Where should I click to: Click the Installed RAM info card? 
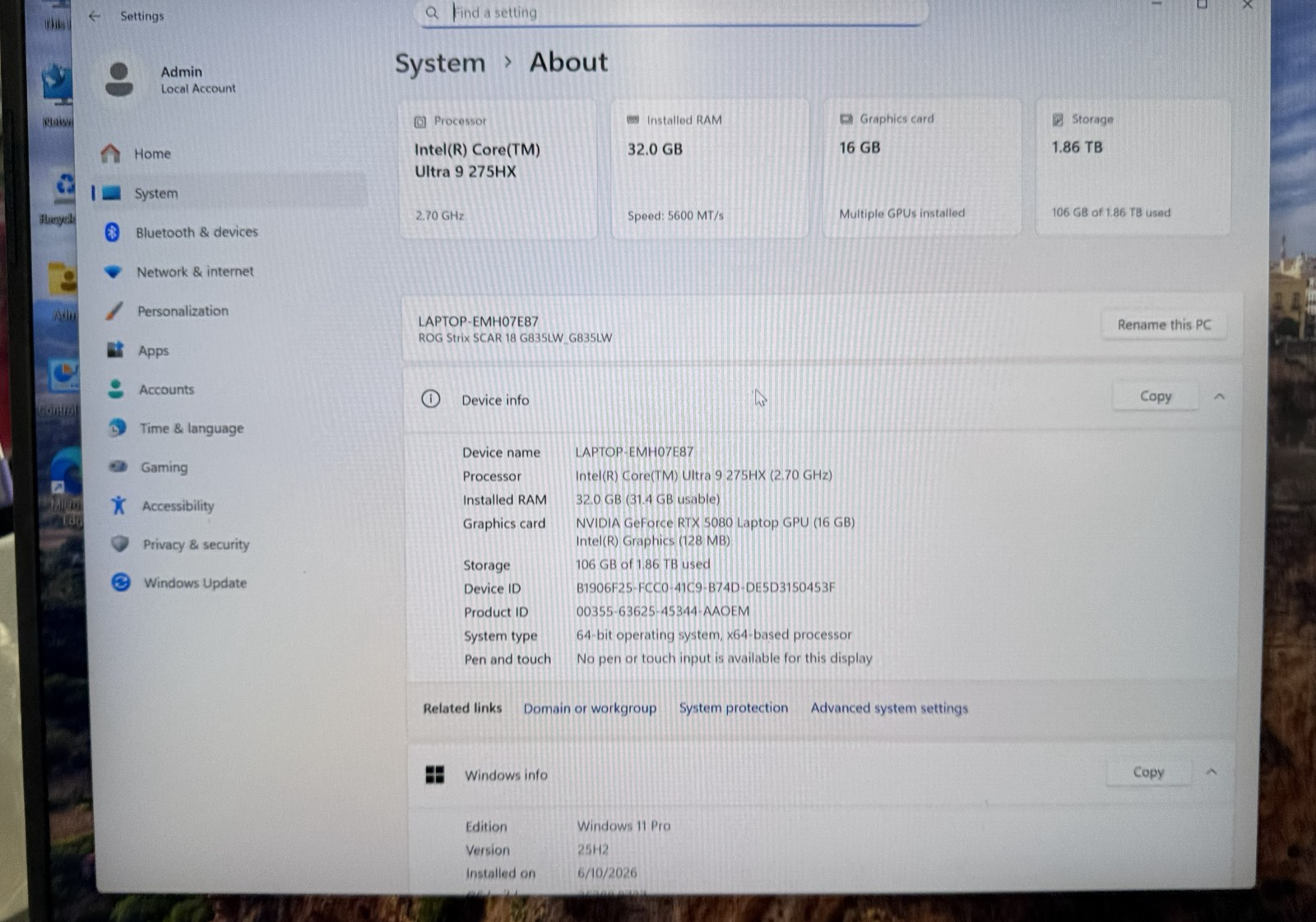click(710, 169)
